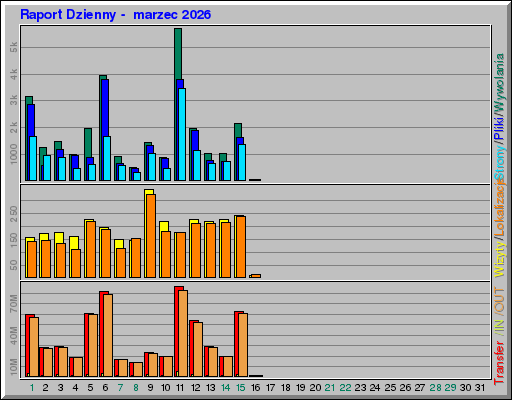The image size is (512, 400).
Task: Select the green day 28 label
Action: coord(435,388)
